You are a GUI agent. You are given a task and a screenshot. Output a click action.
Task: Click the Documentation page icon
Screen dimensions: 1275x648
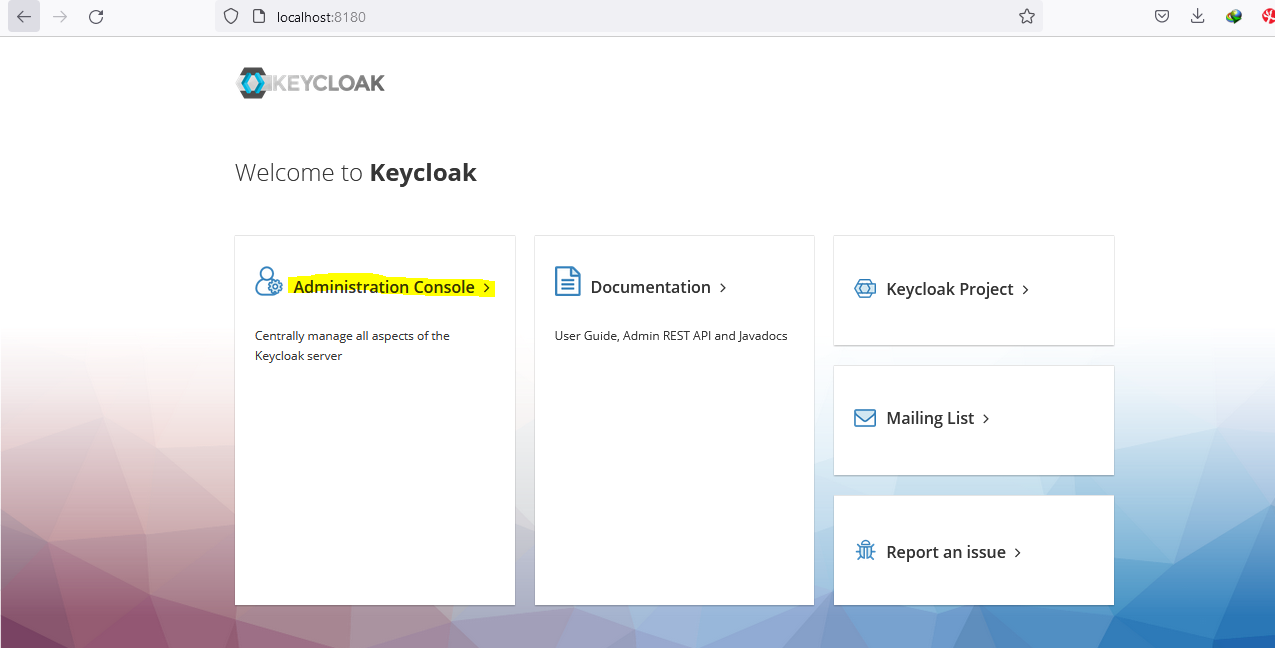[x=568, y=281]
